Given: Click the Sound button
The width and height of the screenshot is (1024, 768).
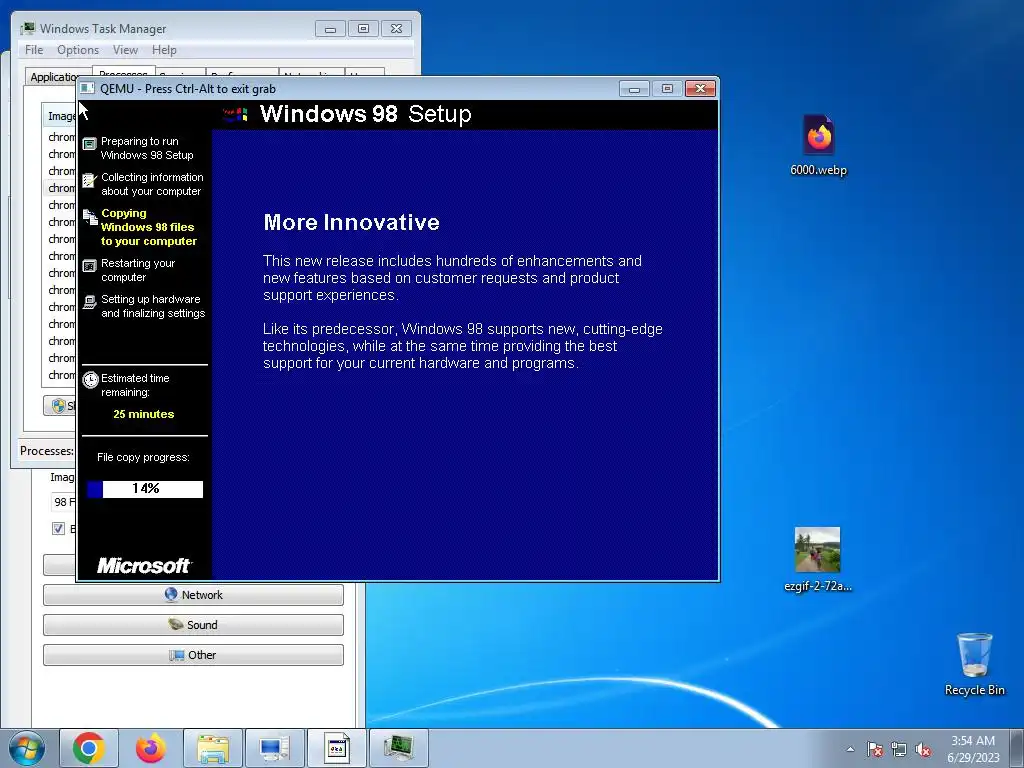Looking at the screenshot, I should tap(193, 625).
